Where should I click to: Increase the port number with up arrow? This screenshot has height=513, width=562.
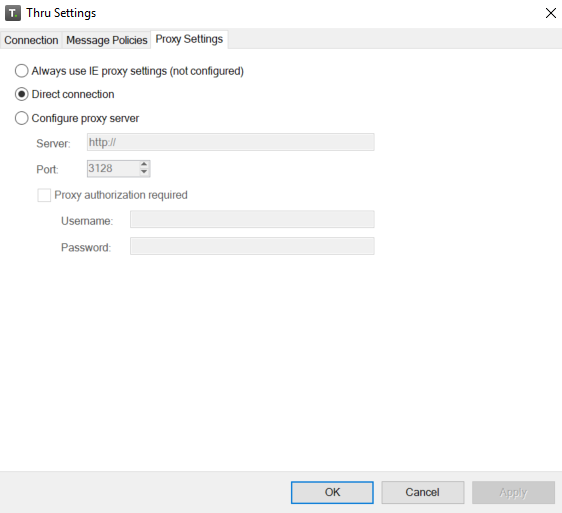tap(144, 165)
